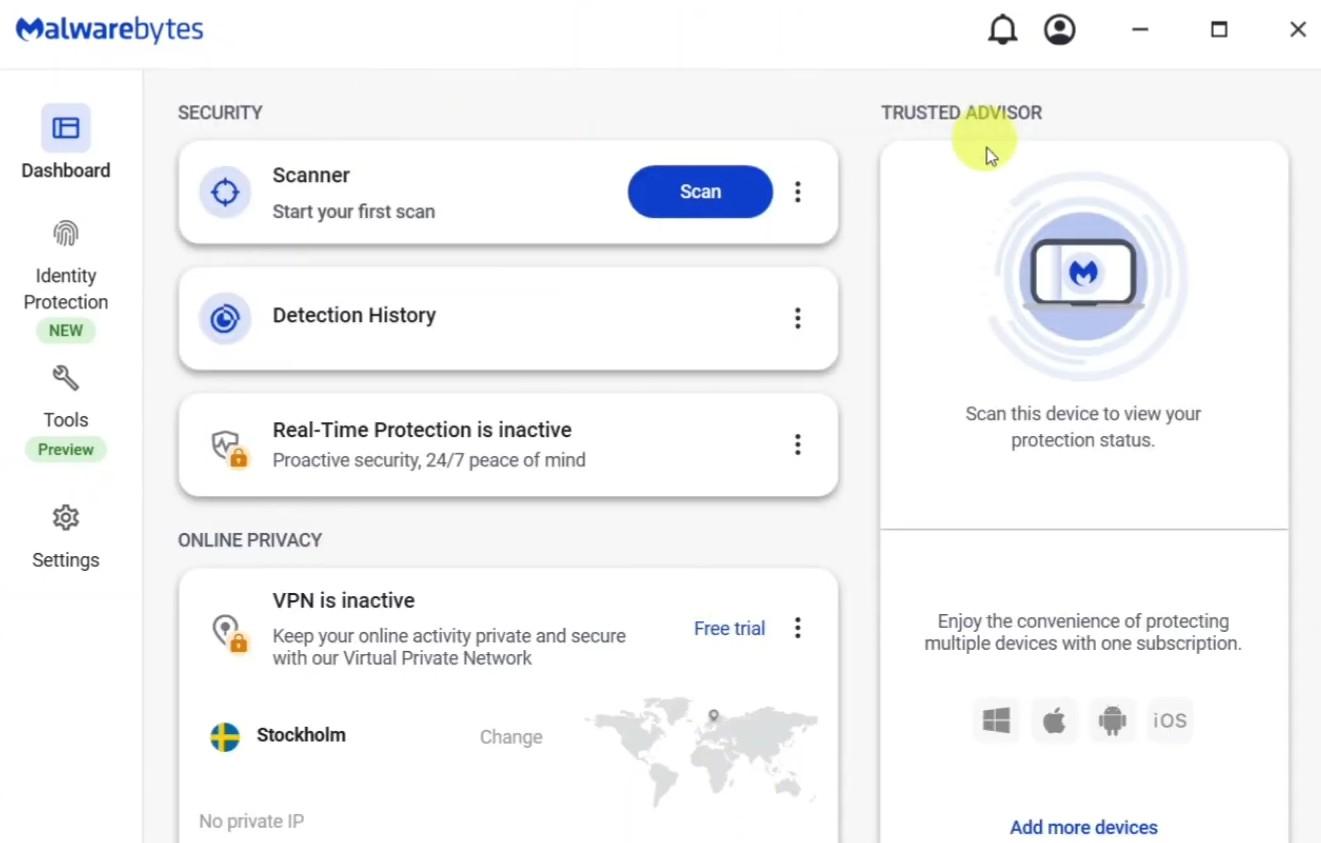Click the Scanner card title

pyautogui.click(x=311, y=175)
